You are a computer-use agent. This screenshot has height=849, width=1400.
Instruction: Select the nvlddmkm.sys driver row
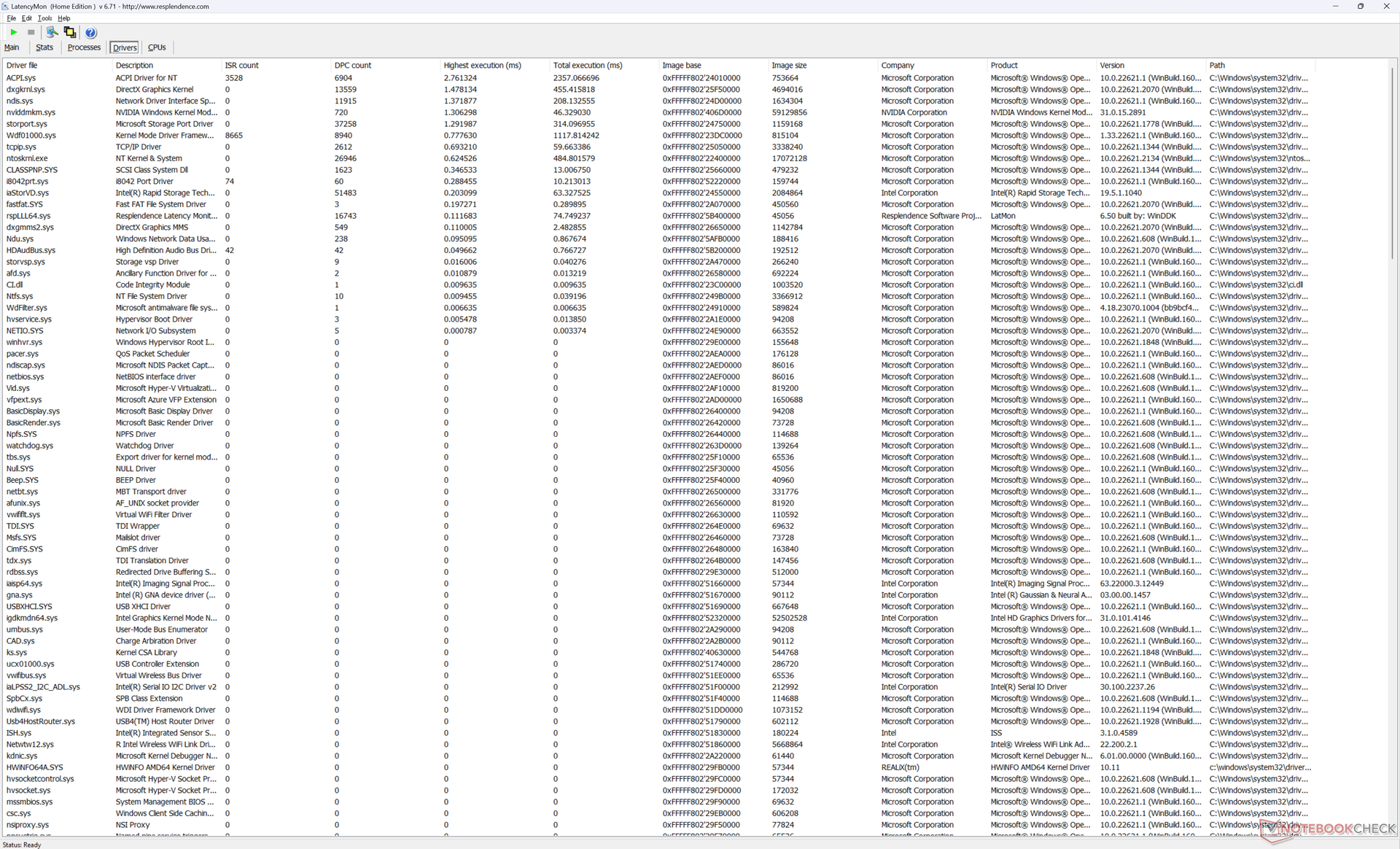pyautogui.click(x=31, y=112)
